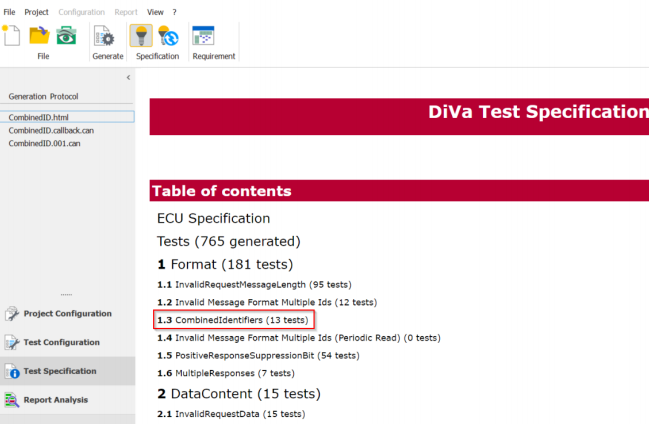649x424 pixels.
Task: Open 1.3 CombinedIdentifiers (13 tests) link
Action: [233, 320]
